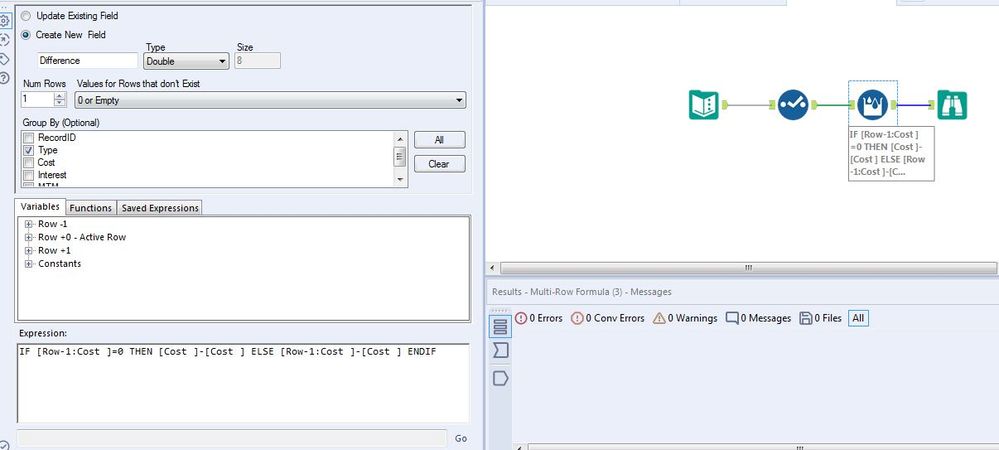The height and width of the screenshot is (450, 999).
Task: Click the Multi-Row Formula annotation text box
Action: [x=891, y=154]
